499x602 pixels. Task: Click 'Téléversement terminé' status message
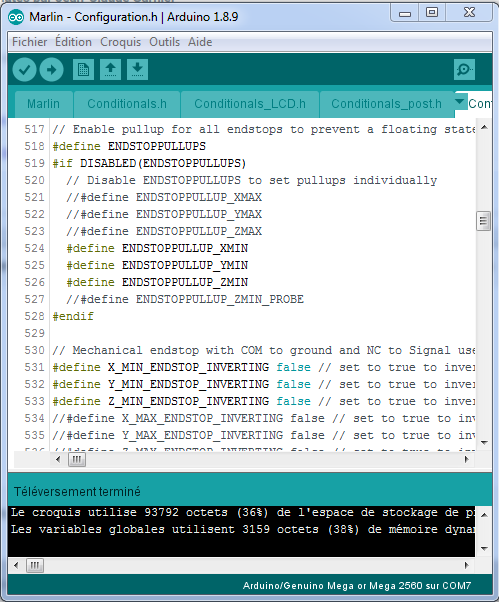click(77, 492)
